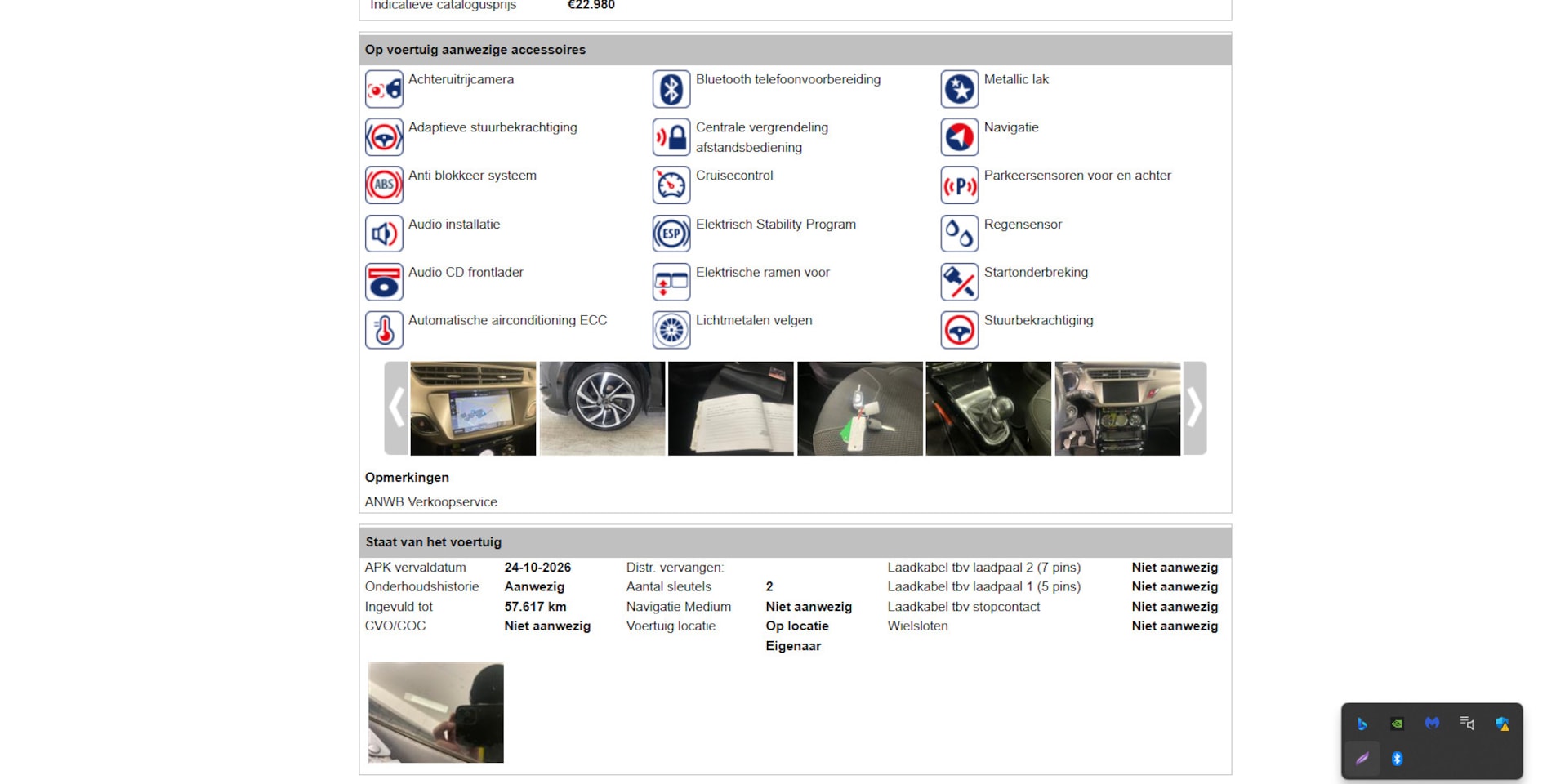
Task: Advance photo carousel with right arrow
Action: pyautogui.click(x=1194, y=408)
